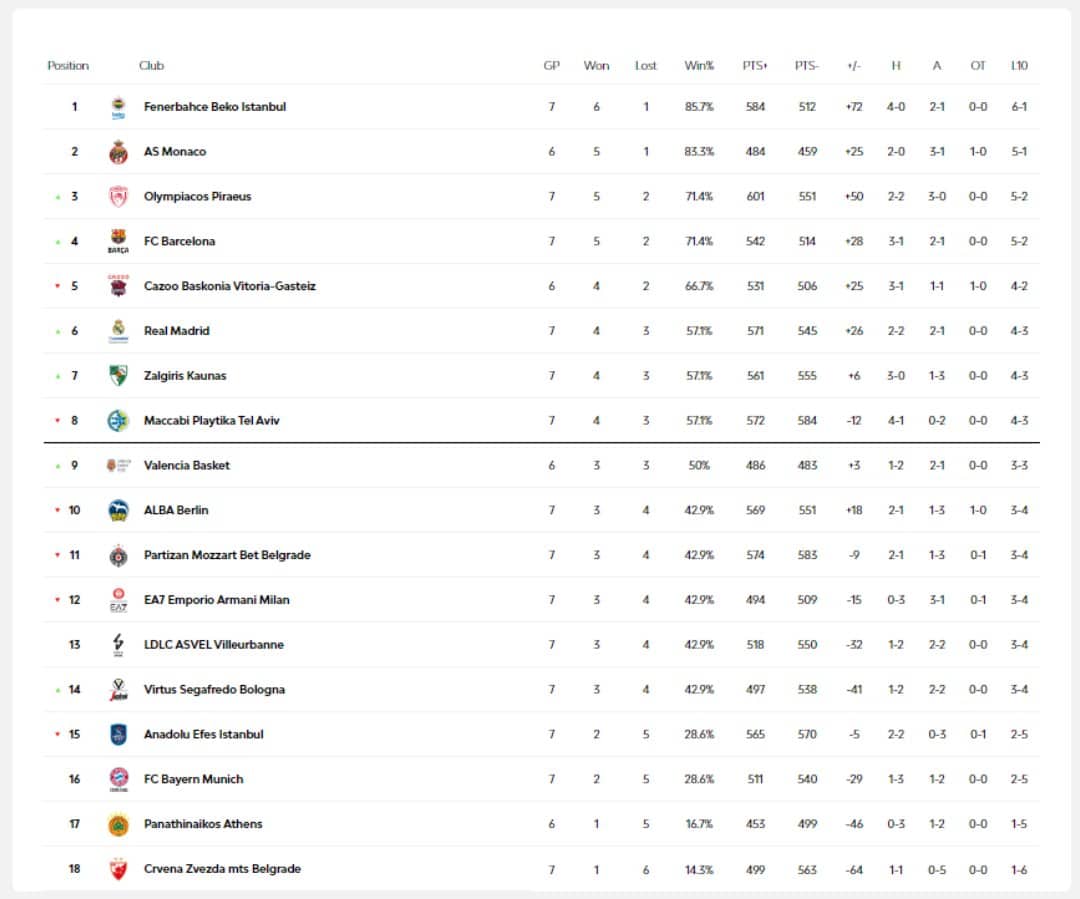Screen dimensions: 1080x899
Task: Click the Maccabi Playtika Tel Aviv logo
Action: click(x=118, y=421)
